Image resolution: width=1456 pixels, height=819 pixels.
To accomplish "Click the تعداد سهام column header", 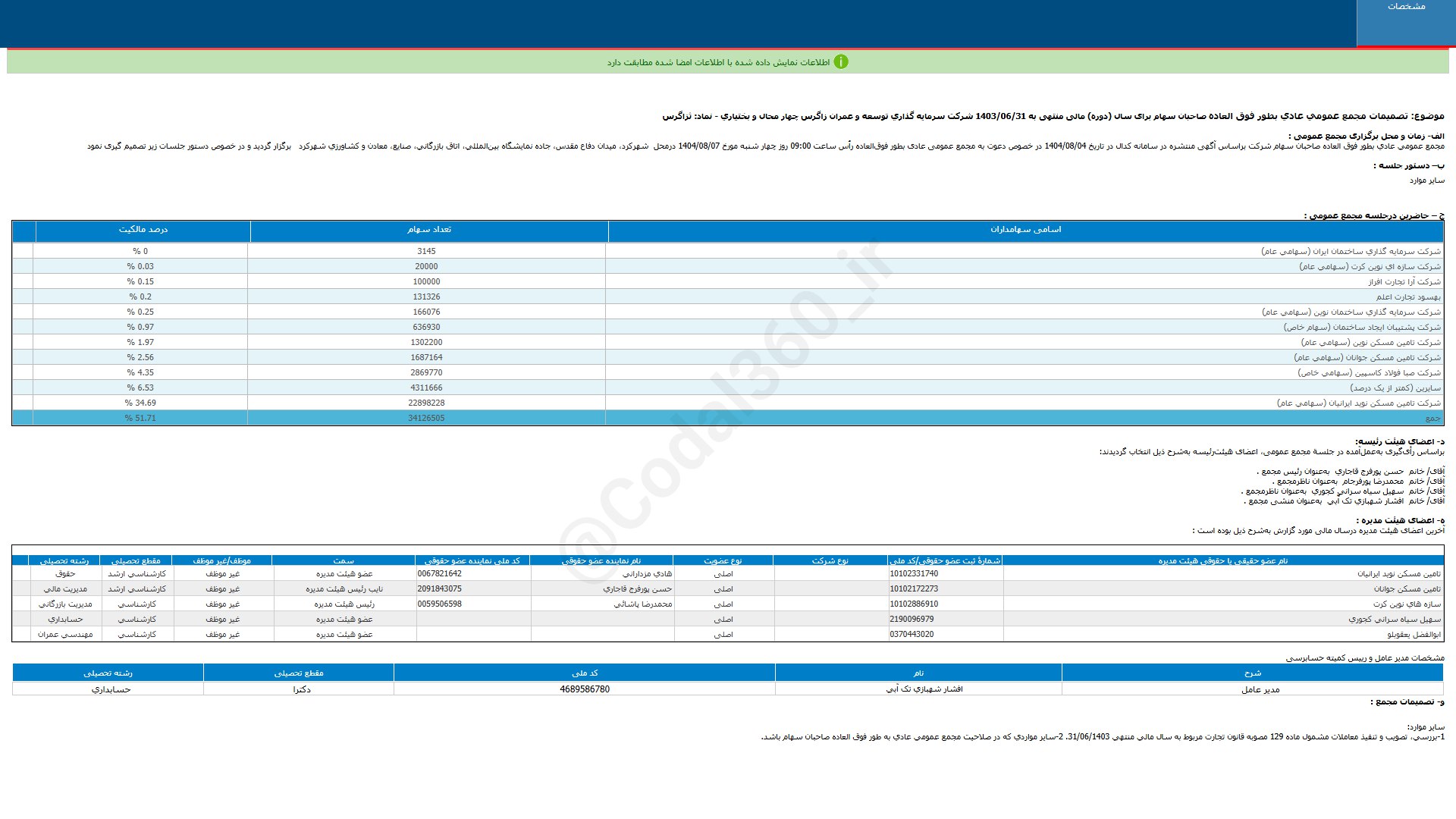I will 428,230.
